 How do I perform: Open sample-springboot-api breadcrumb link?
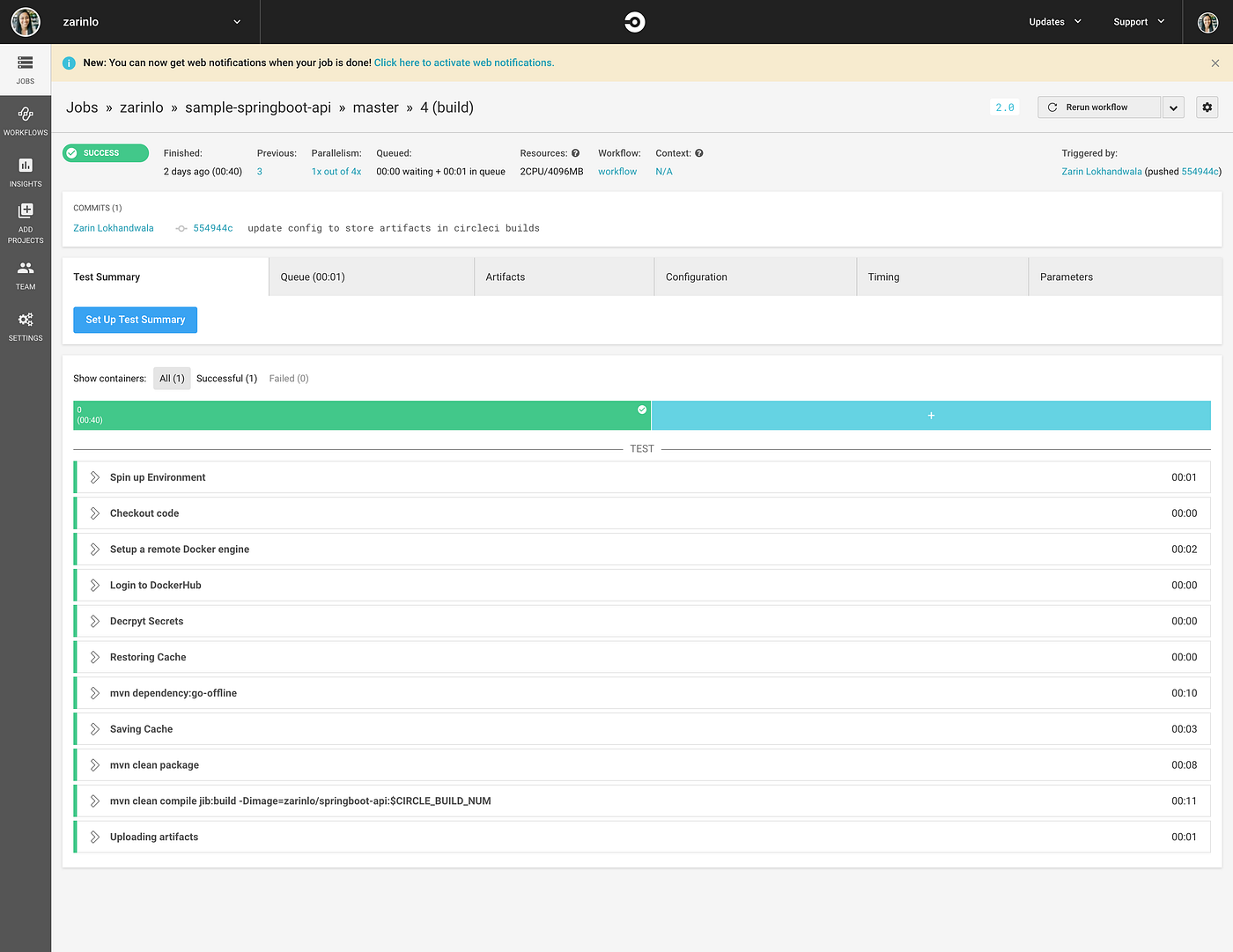pyautogui.click(x=258, y=107)
